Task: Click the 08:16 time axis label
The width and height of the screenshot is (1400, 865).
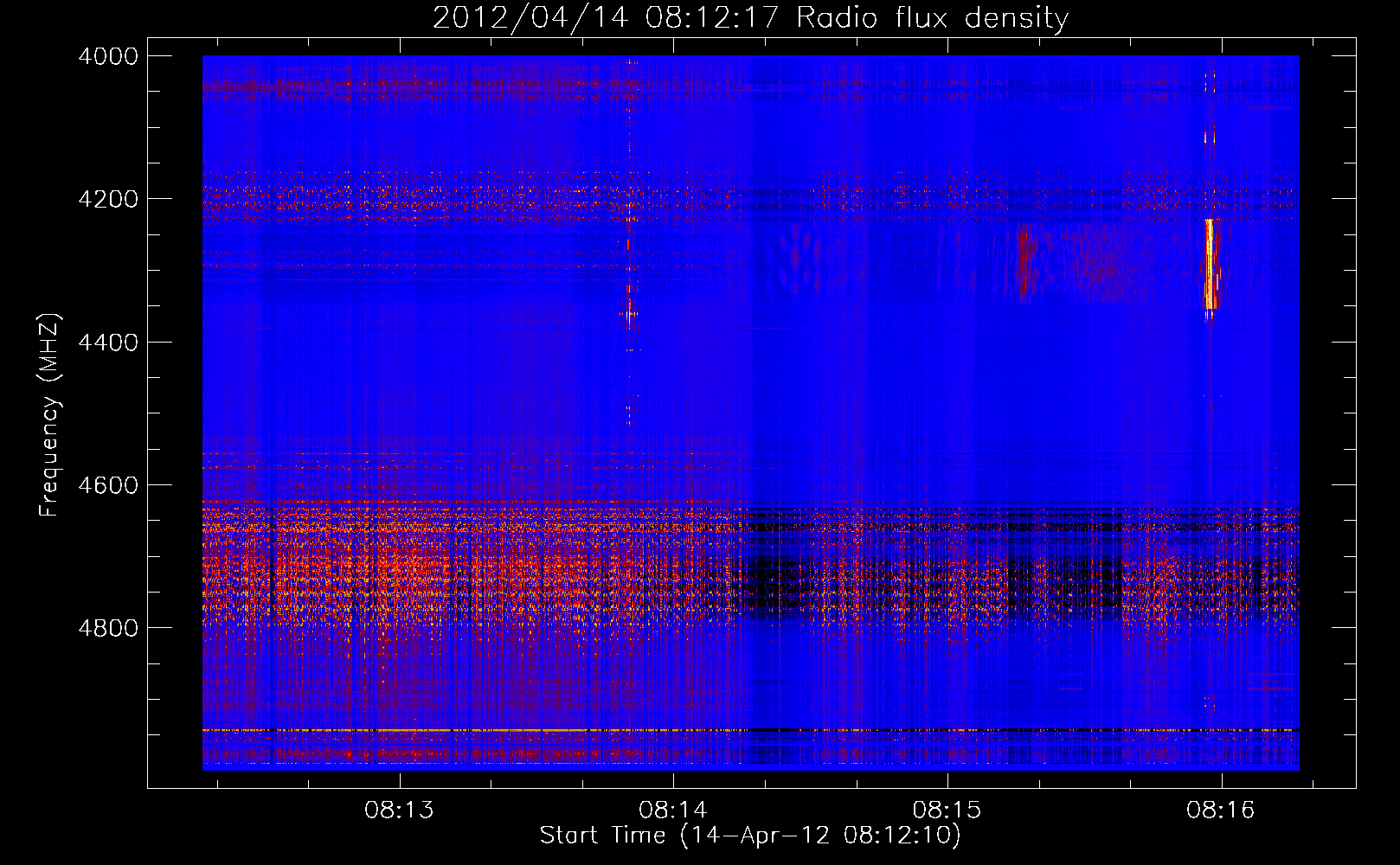Action: (x=1221, y=811)
